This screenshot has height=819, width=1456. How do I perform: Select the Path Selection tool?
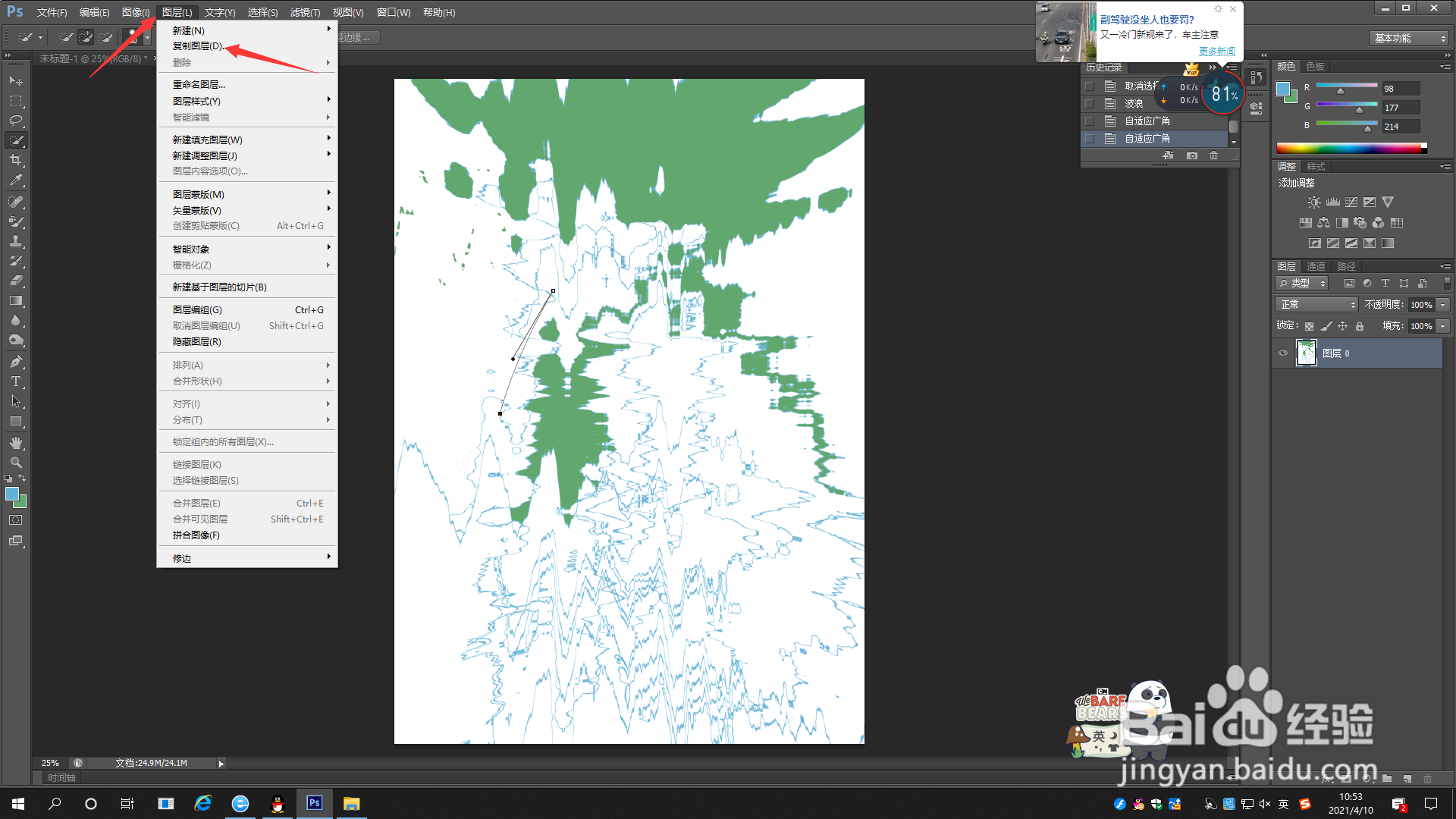tap(16, 401)
